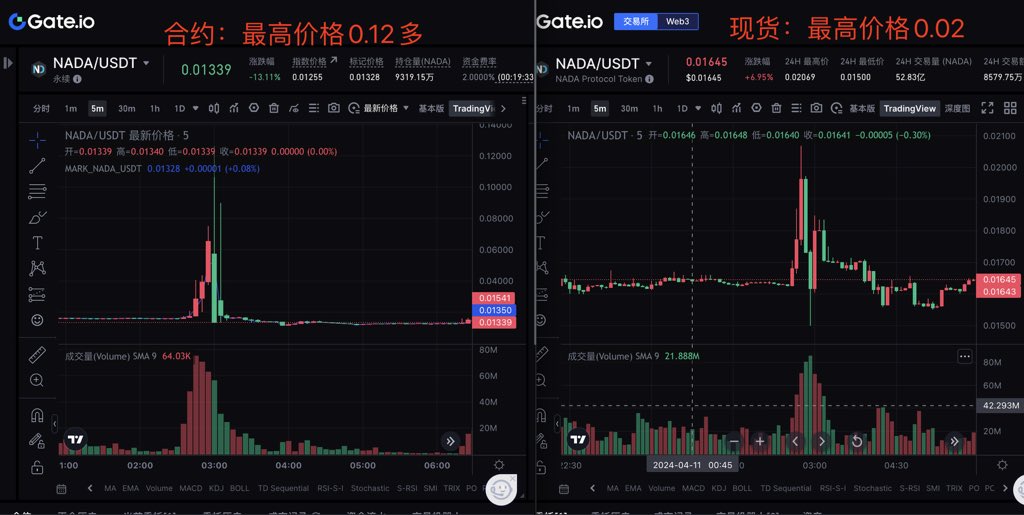Select ruler measure tool in left chart
This screenshot has width=1024, height=515.
coord(37,354)
